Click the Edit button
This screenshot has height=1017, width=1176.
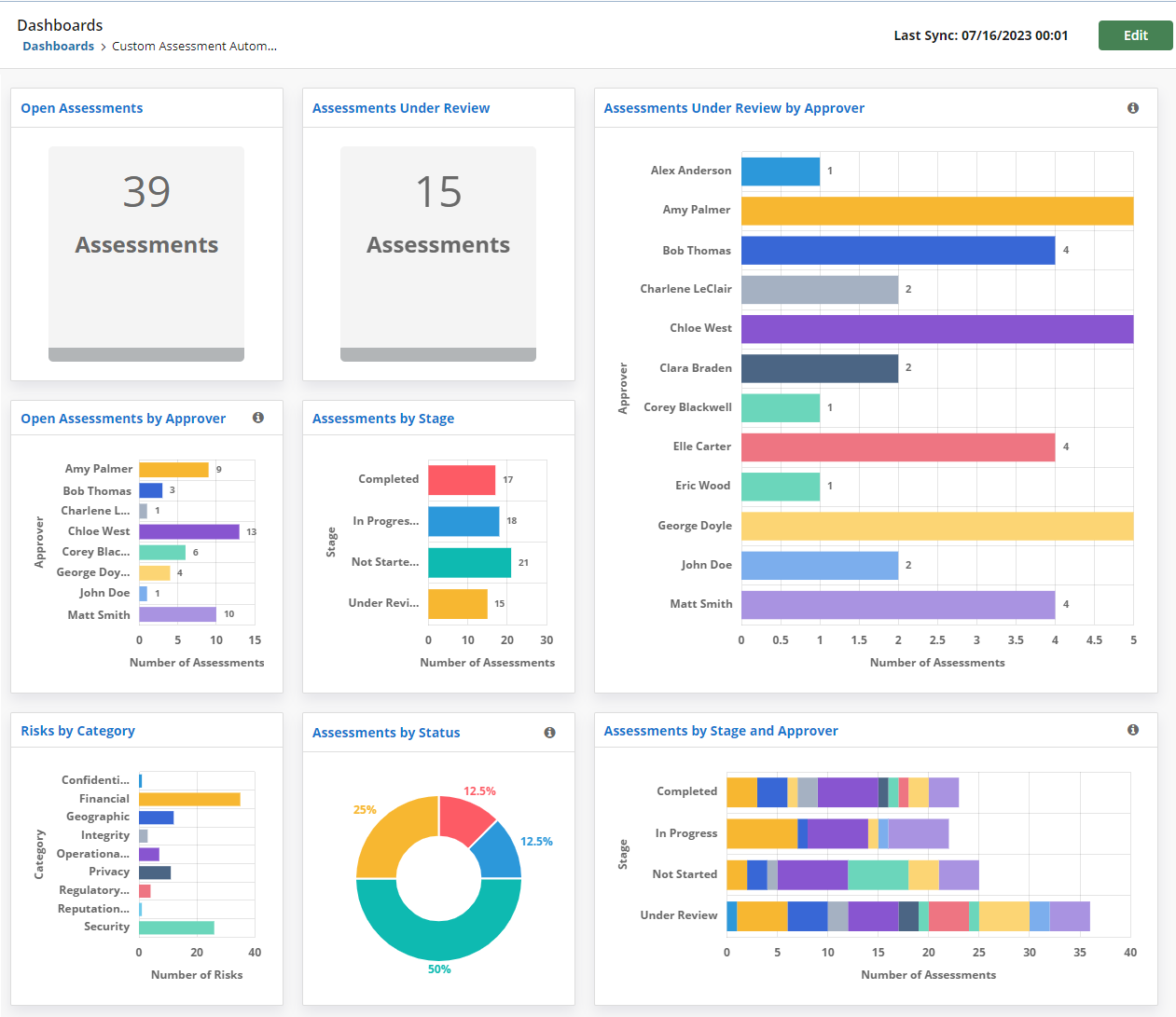[1135, 34]
